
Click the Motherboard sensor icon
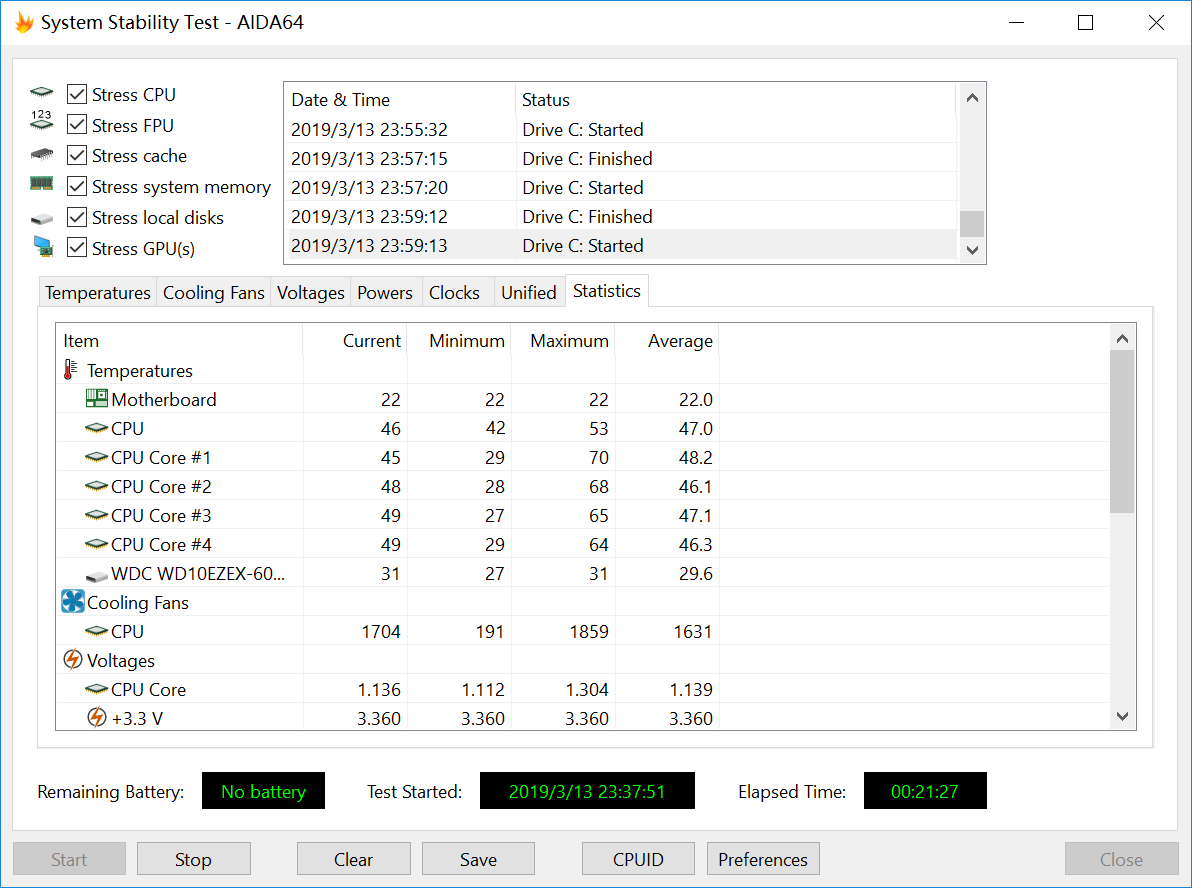[x=96, y=399]
